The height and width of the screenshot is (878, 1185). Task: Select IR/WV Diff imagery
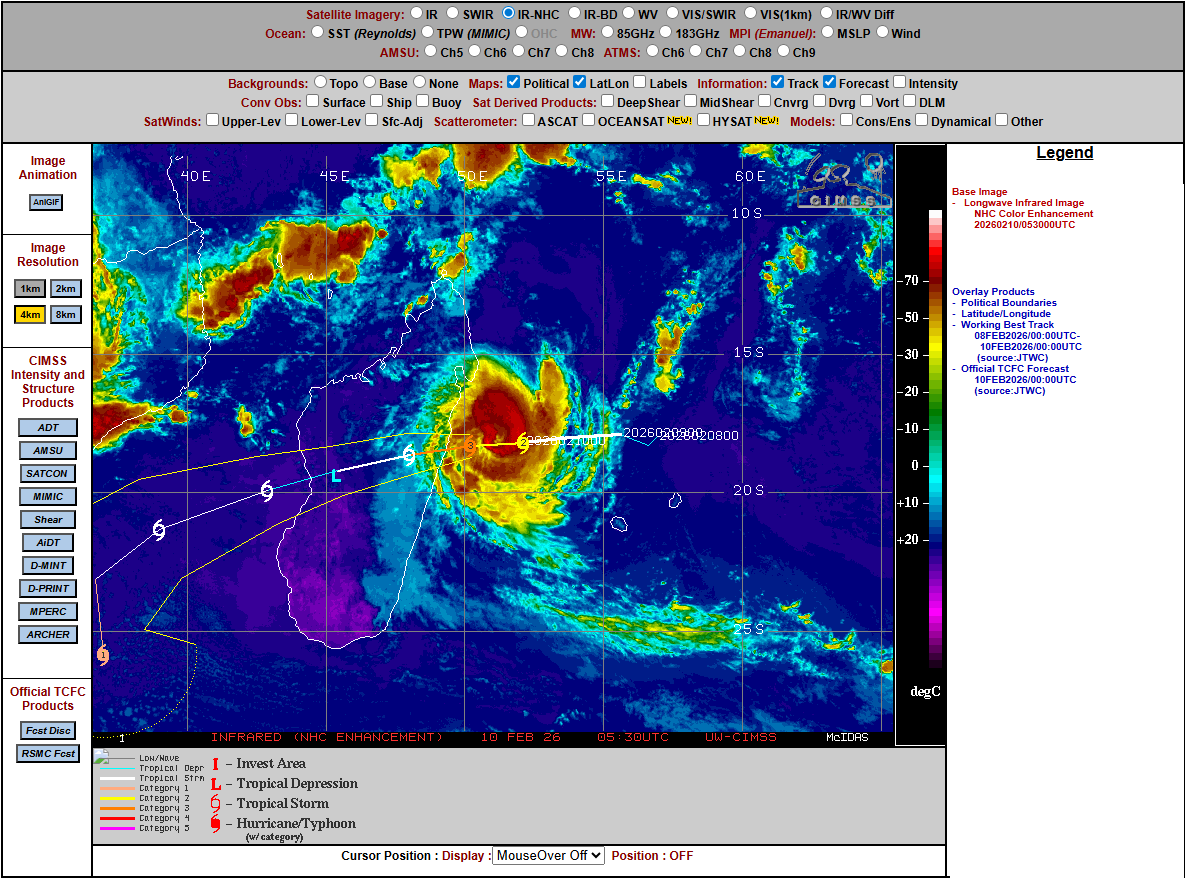click(827, 13)
